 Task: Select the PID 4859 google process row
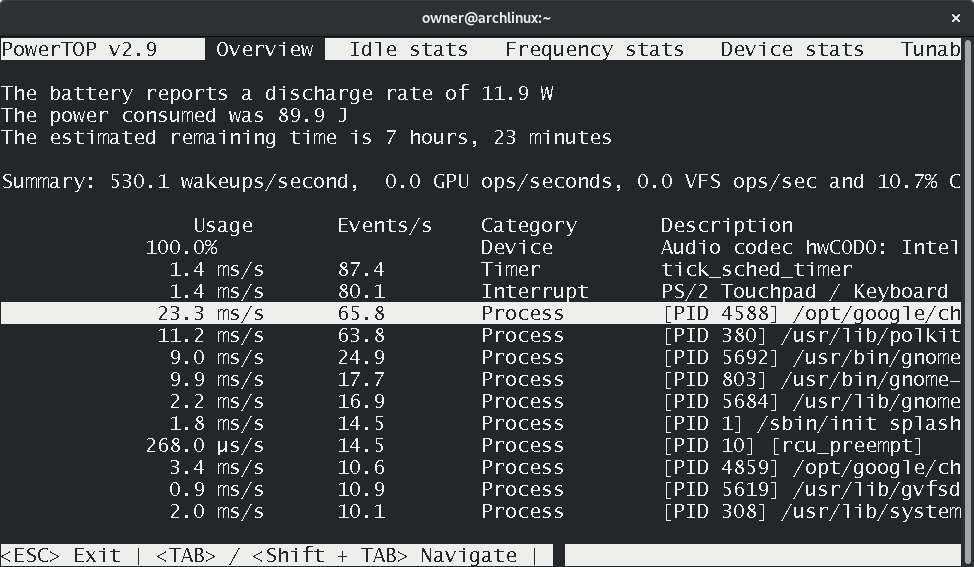pos(481,468)
